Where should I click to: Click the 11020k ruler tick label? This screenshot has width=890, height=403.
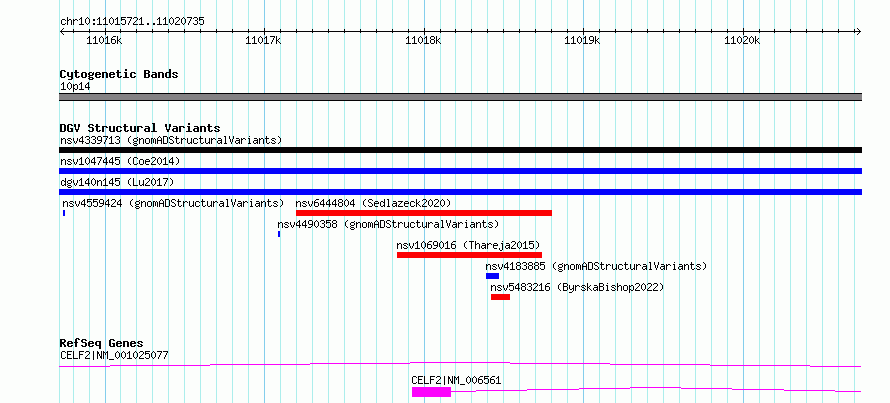[742, 40]
